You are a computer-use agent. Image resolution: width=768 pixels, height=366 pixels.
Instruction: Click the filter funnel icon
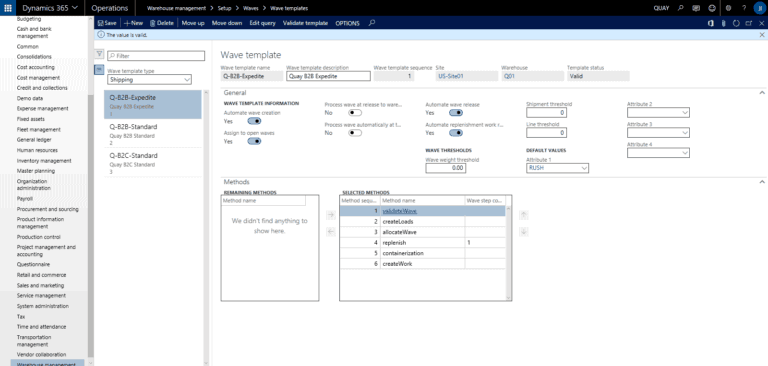(x=99, y=54)
